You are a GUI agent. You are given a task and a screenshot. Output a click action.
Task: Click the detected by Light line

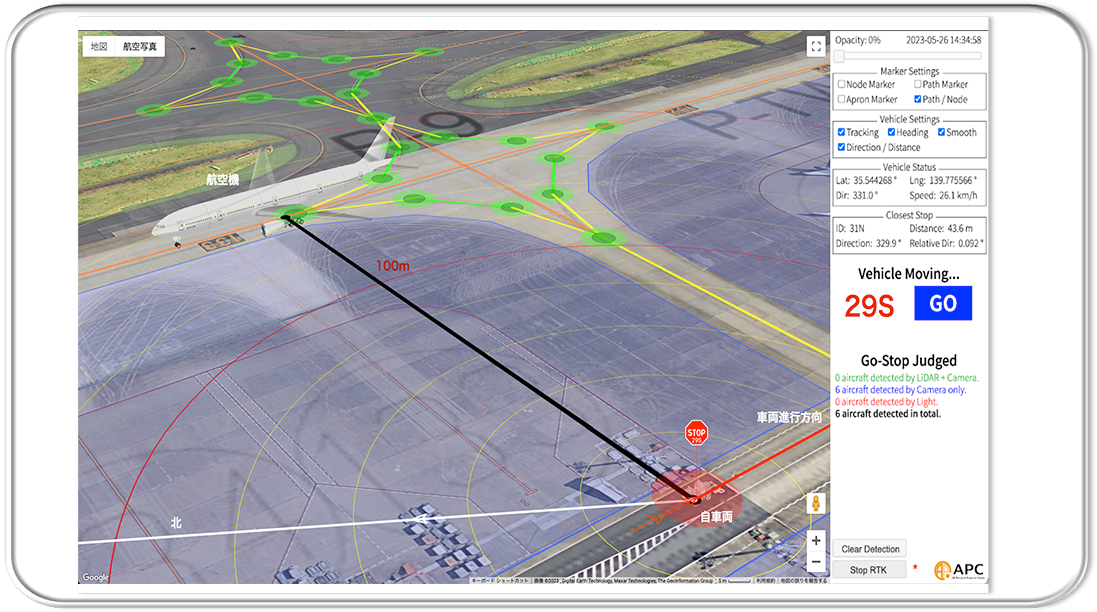pyautogui.click(x=886, y=401)
